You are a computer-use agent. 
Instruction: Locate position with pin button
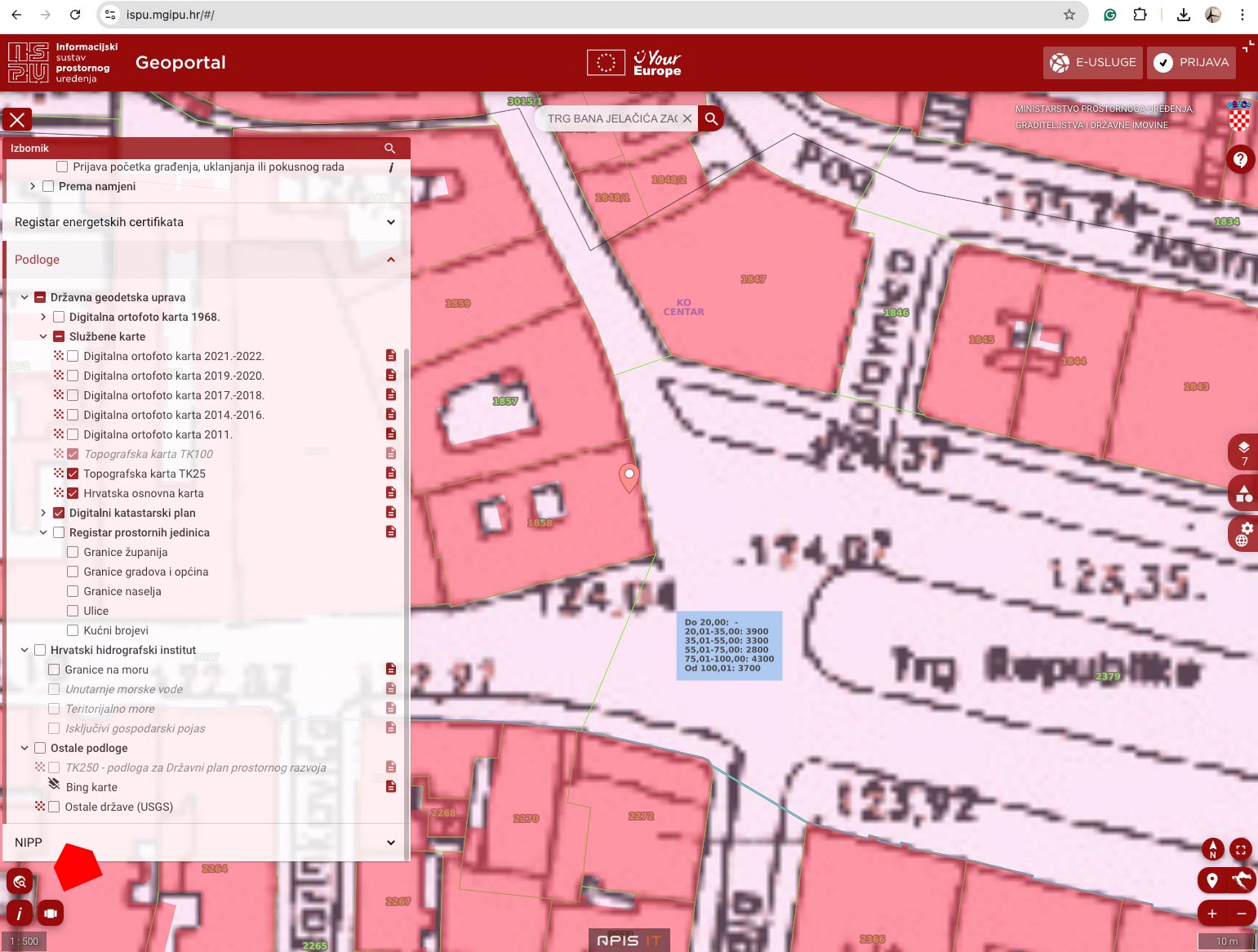(x=1212, y=880)
